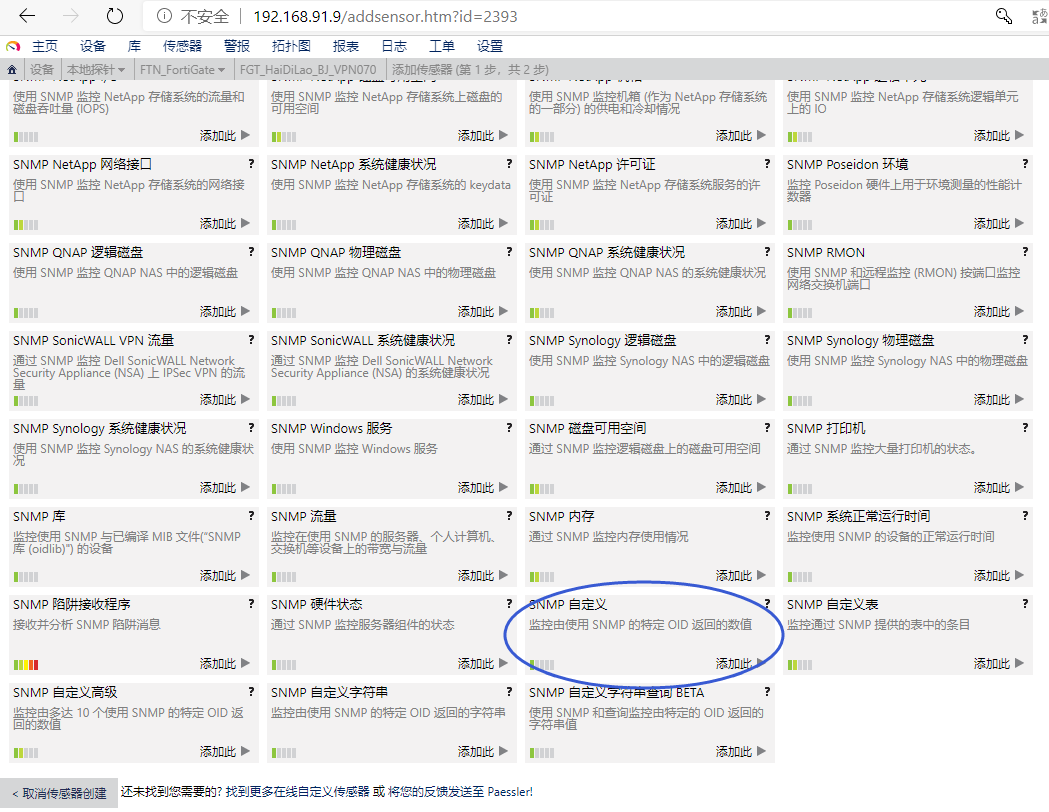This screenshot has height=812, width=1049.
Task: Open the FGT_HaiDiLao_BJ_VPN070 breadcrumb
Action: pyautogui.click(x=311, y=69)
